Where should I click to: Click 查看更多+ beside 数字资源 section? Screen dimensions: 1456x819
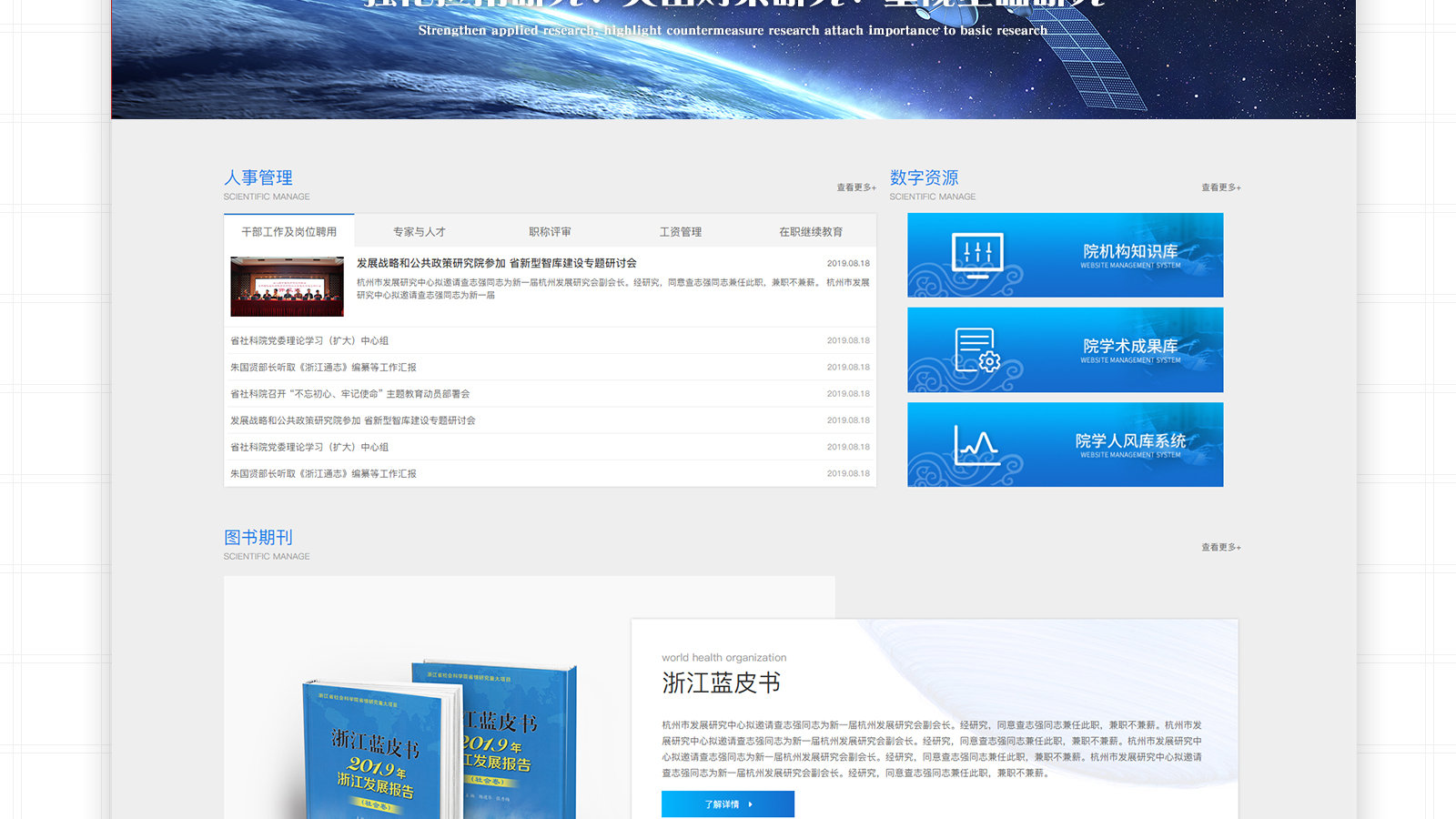pos(1220,187)
